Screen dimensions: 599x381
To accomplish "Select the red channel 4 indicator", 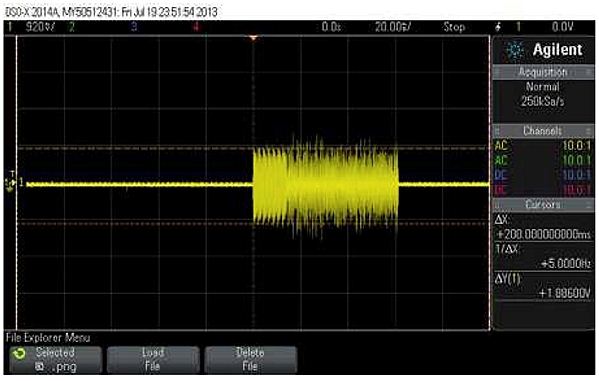I will click(196, 27).
